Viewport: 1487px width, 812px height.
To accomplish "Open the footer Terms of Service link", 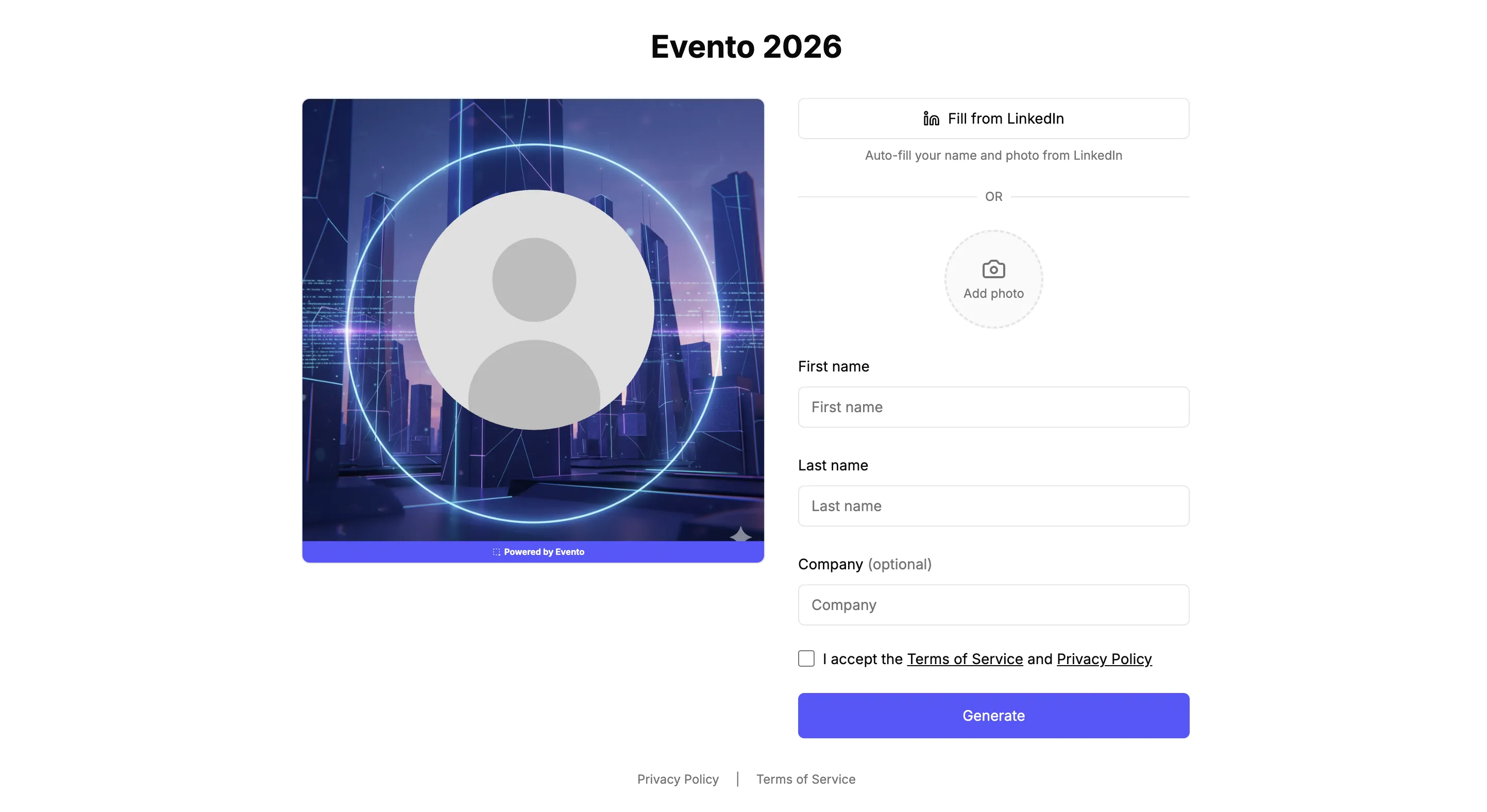I will (x=805, y=779).
